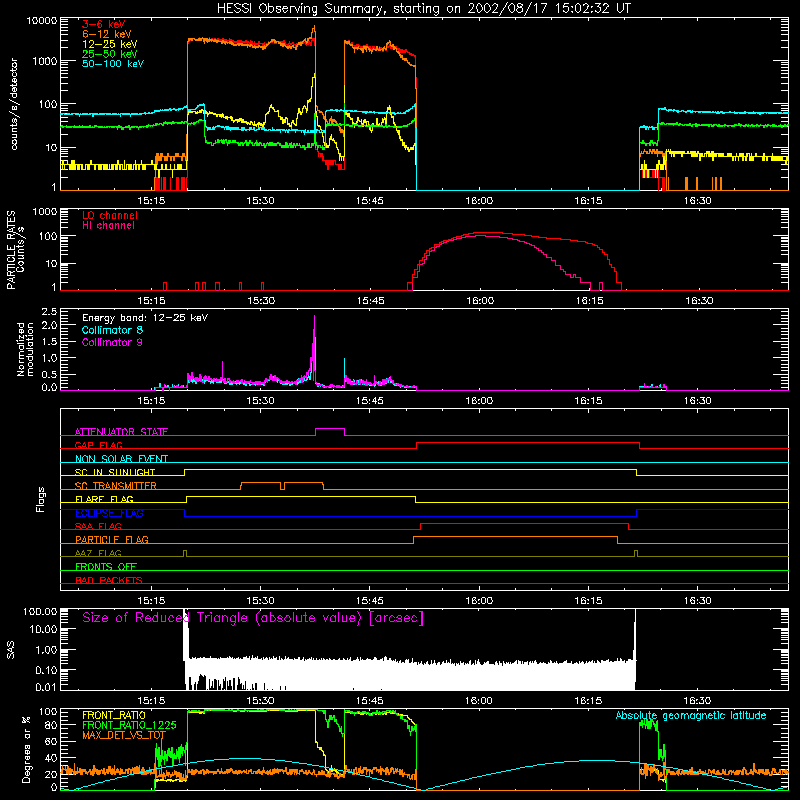Select the SAA_FLAG label
Viewport: 800px width, 800px height.
pos(98,526)
